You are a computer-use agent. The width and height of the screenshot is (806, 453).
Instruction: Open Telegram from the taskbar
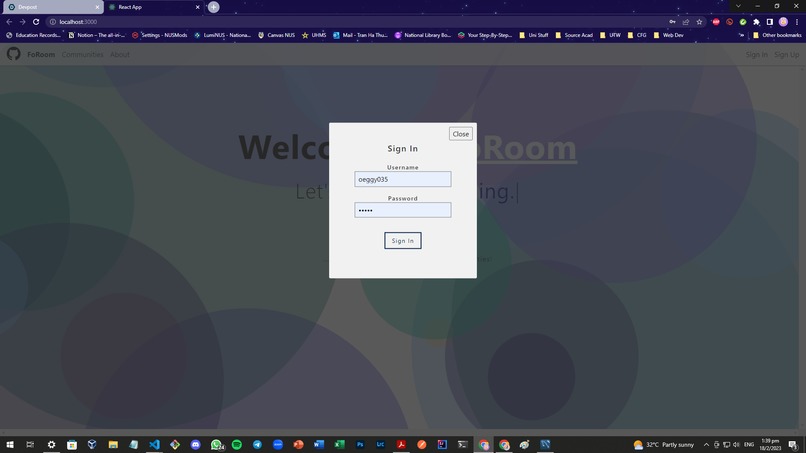[257, 444]
